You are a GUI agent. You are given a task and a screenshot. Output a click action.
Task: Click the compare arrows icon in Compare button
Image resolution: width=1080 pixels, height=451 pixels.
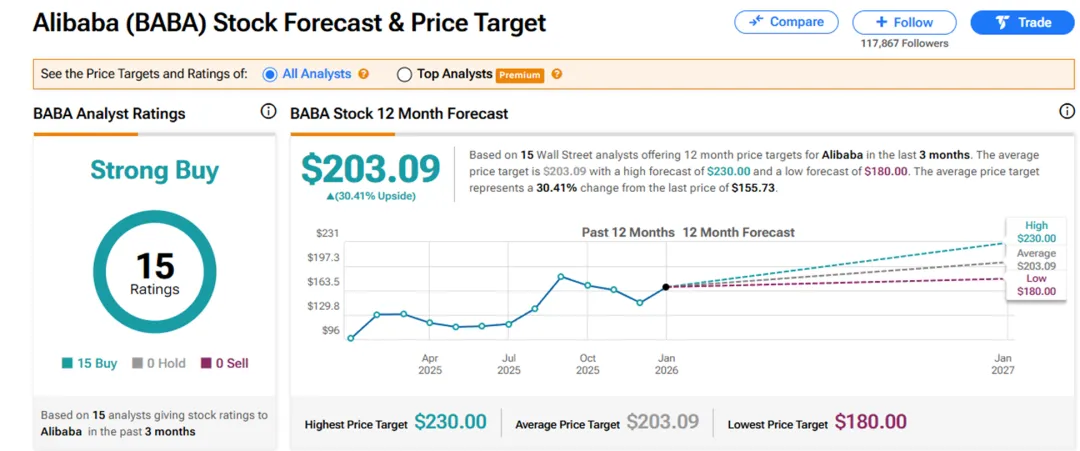click(756, 22)
